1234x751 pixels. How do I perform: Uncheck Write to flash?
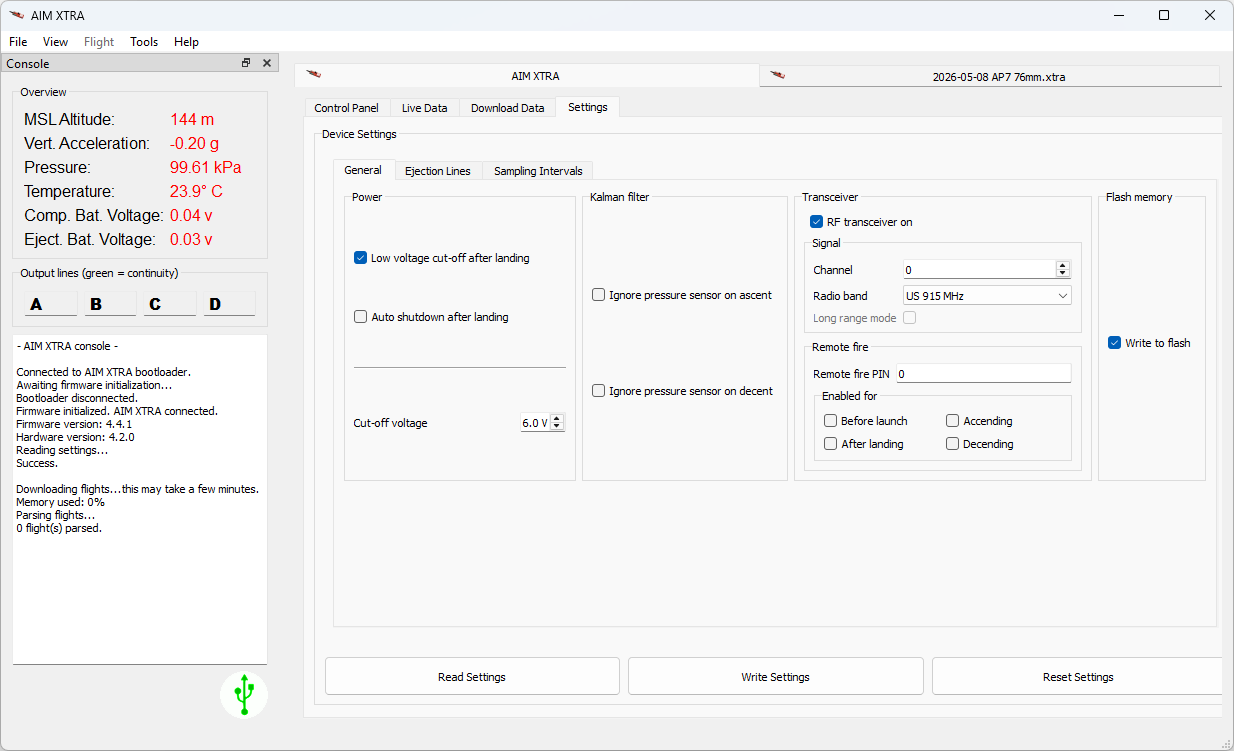point(1114,343)
